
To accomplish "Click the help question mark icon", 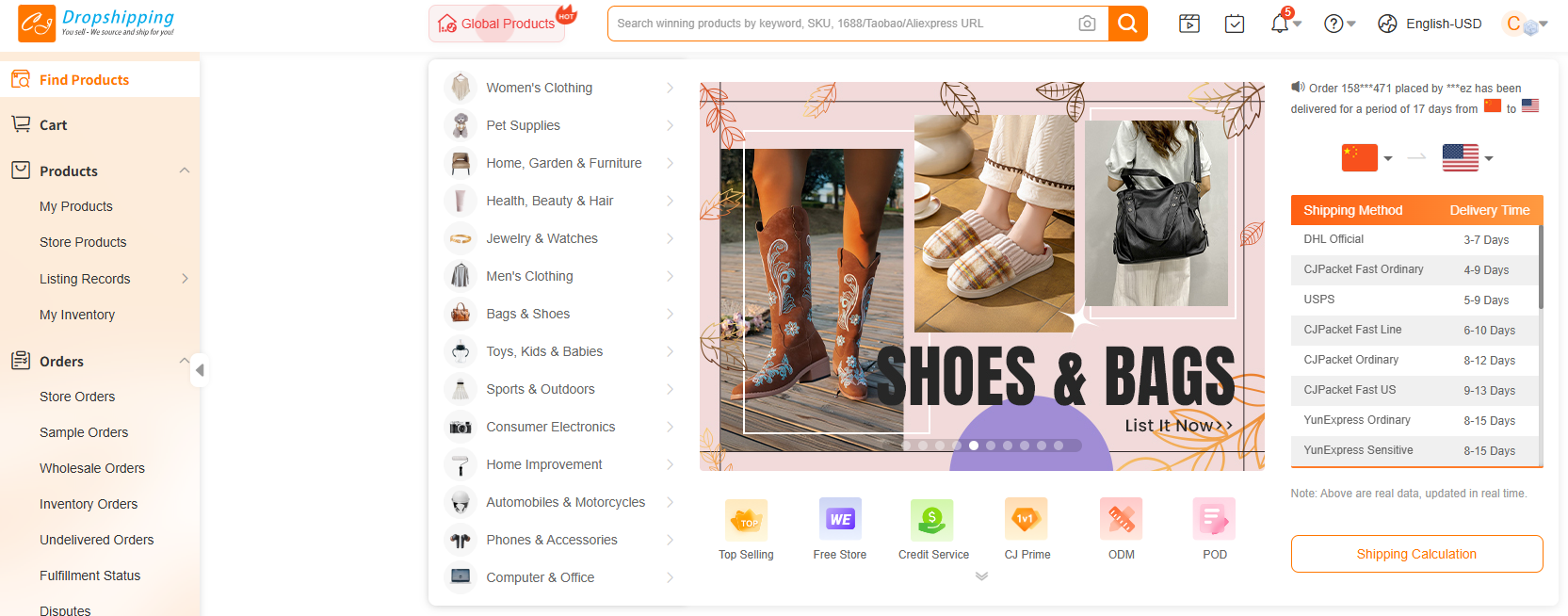I will point(1334,24).
